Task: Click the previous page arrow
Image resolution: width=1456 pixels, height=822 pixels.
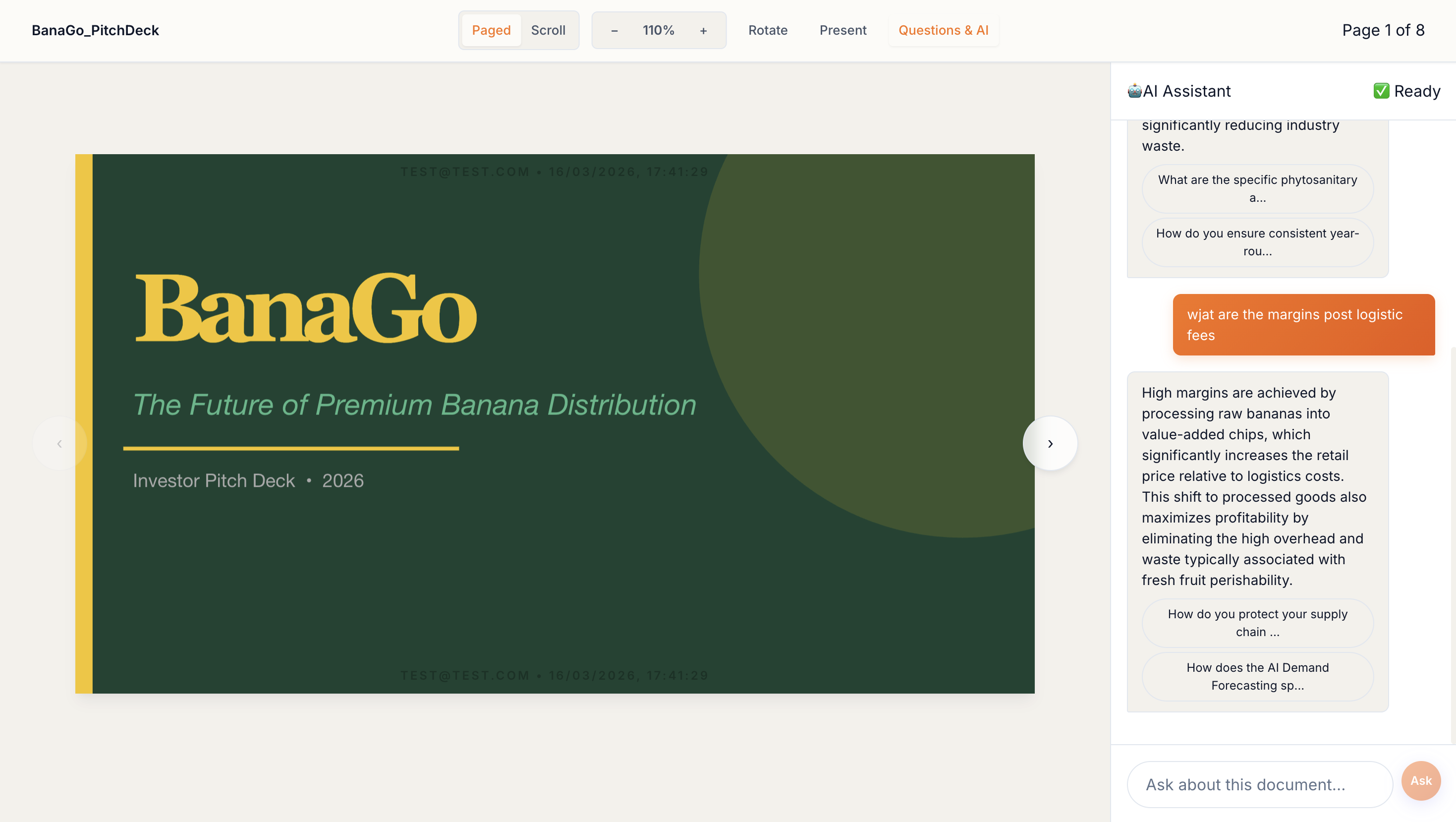Action: (59, 444)
